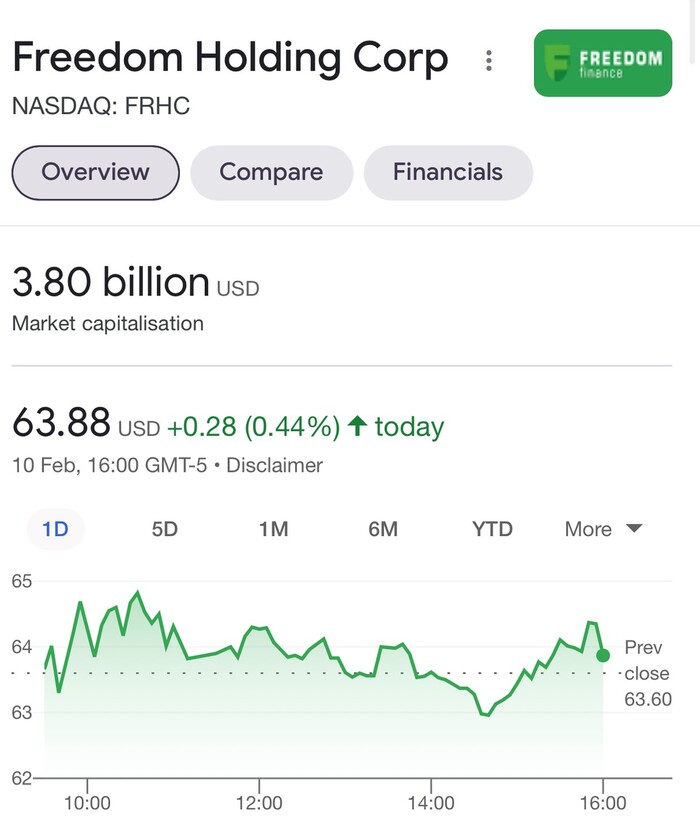Select the 1D chart range
This screenshot has width=700, height=840.
click(x=55, y=529)
